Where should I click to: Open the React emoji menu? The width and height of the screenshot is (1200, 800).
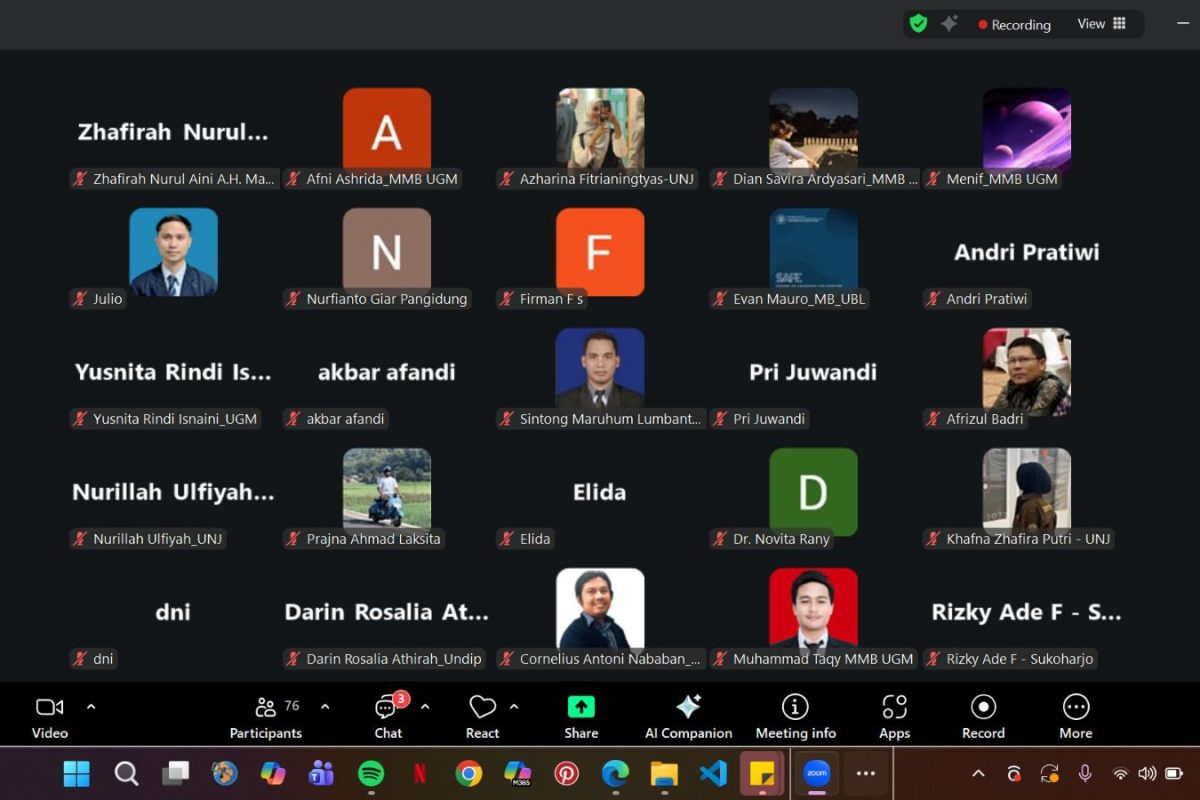(482, 716)
